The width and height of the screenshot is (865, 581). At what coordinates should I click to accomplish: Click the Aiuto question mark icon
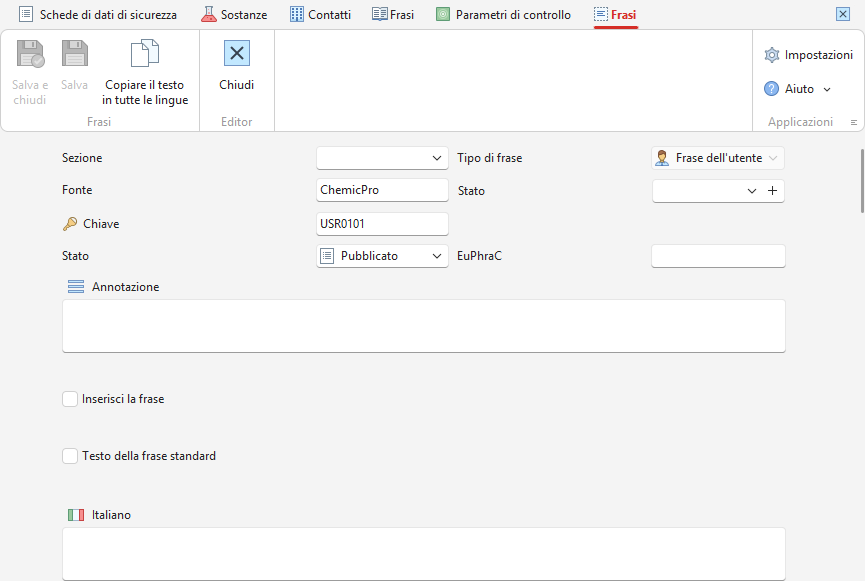click(771, 89)
